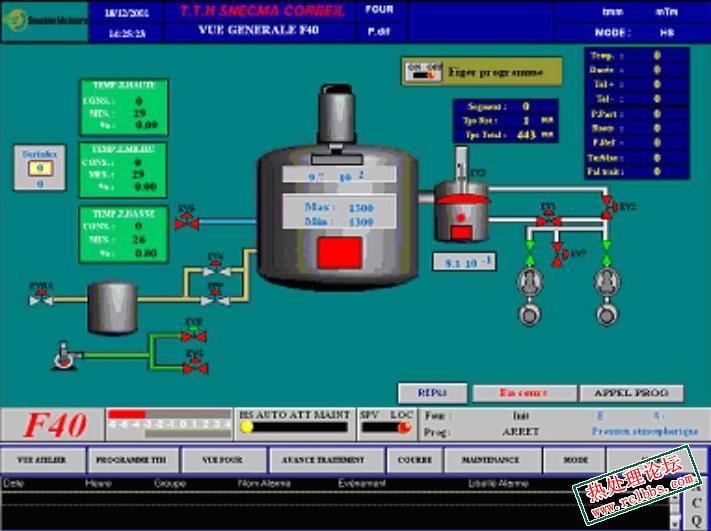
Task: Click the Max 1300 value
Action: tap(361, 208)
